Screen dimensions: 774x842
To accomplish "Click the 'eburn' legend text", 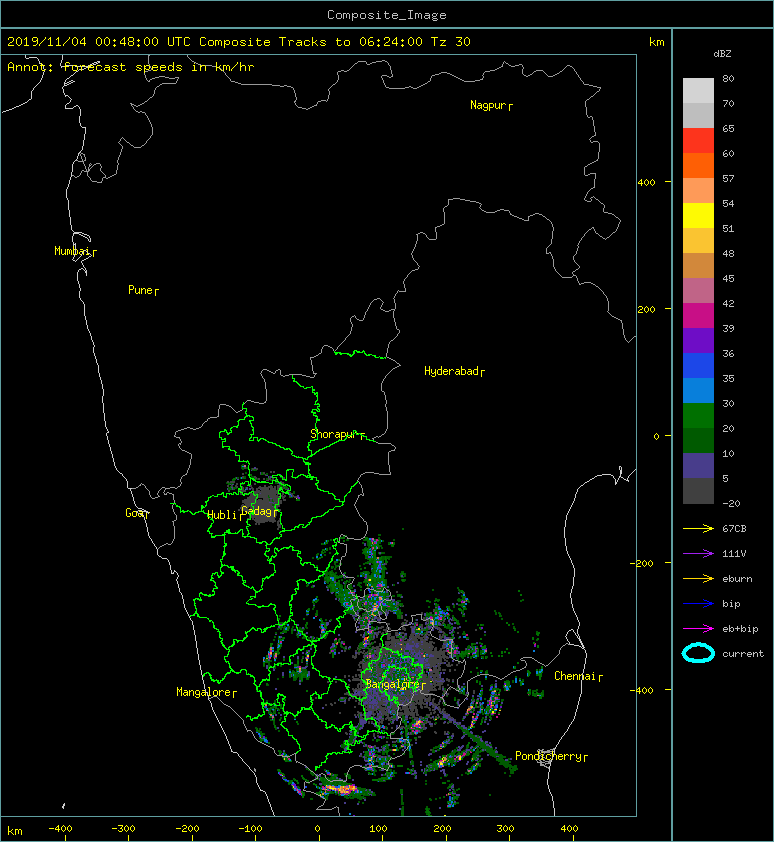I will tap(737, 579).
